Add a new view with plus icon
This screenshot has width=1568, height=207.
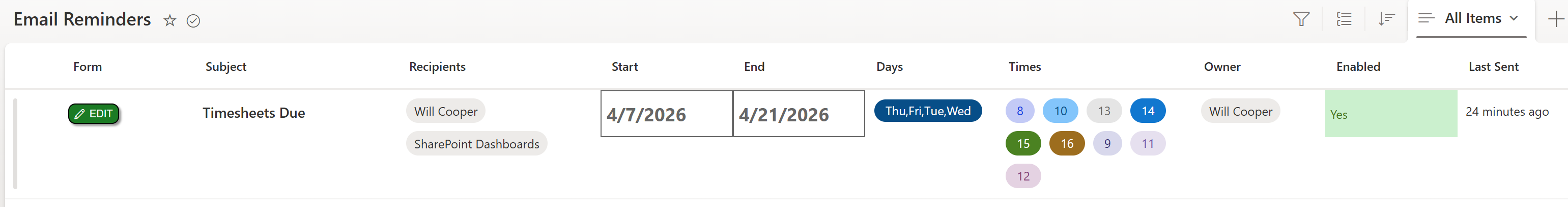[x=1555, y=19]
